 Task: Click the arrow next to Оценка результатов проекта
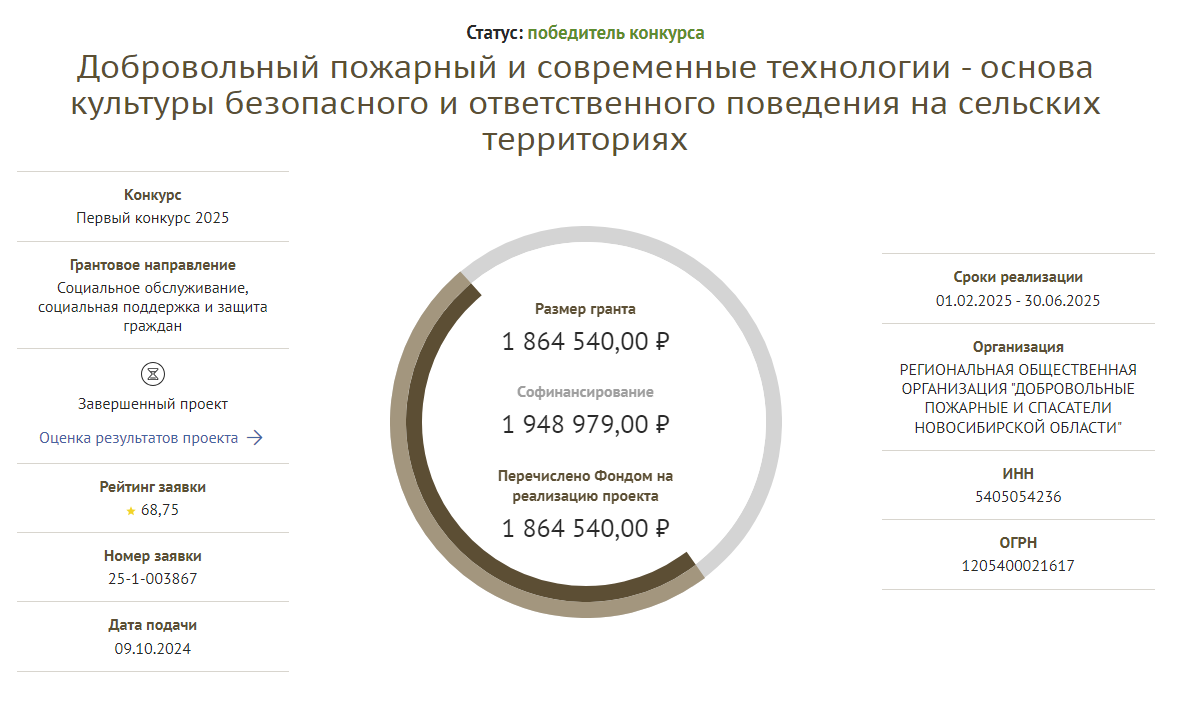[x=255, y=438]
